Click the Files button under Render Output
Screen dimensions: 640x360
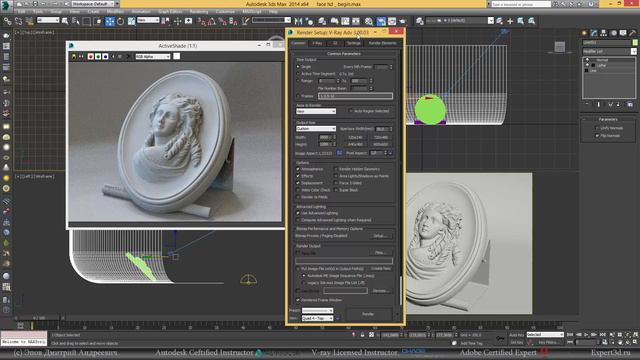[x=380, y=253]
